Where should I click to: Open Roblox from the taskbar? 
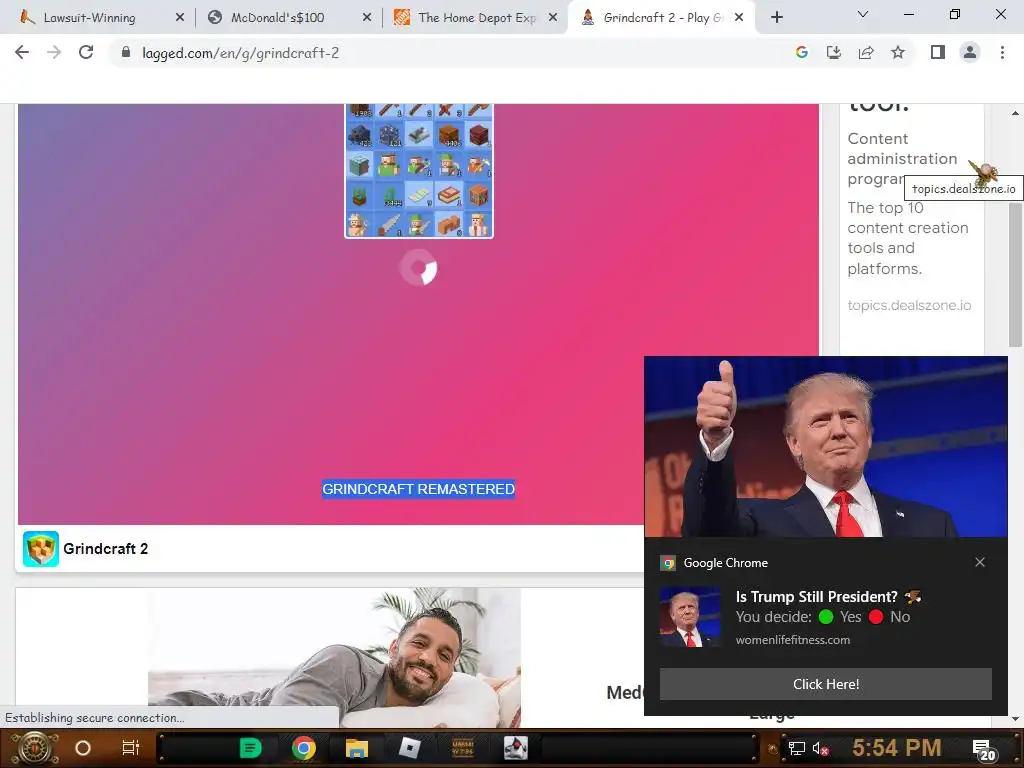pyautogui.click(x=409, y=748)
